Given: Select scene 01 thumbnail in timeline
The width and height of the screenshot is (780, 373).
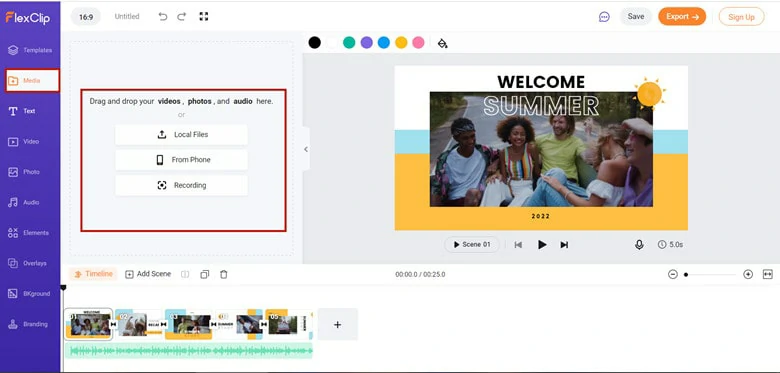Looking at the screenshot, I should pos(89,324).
